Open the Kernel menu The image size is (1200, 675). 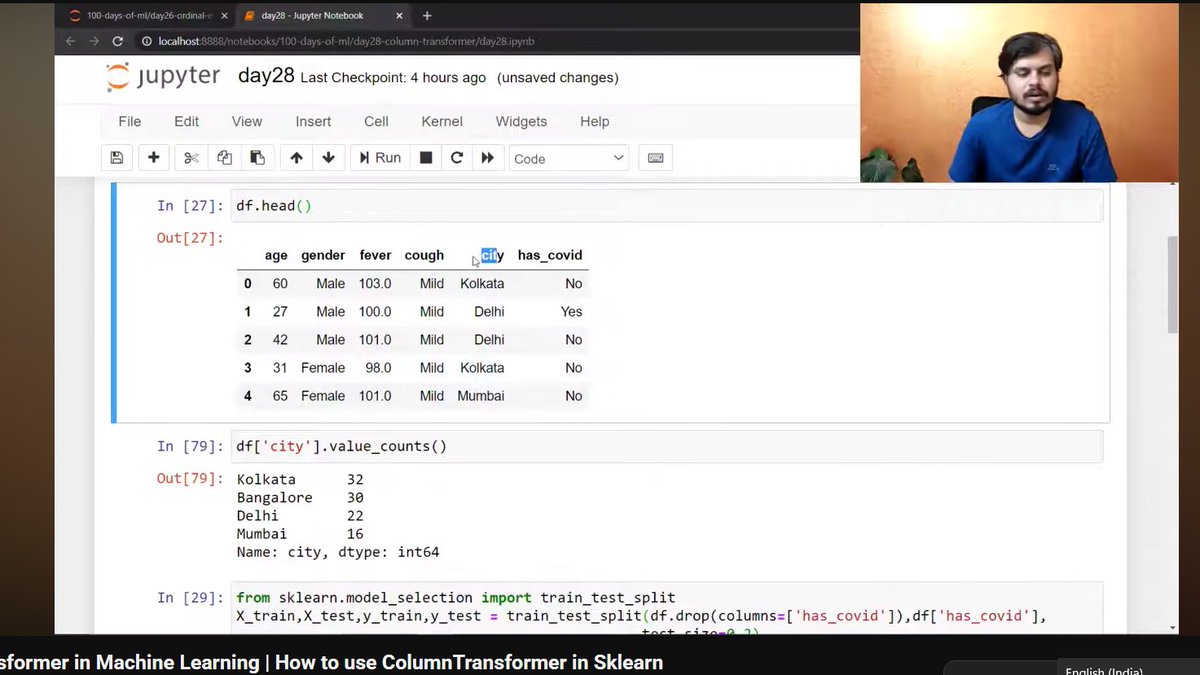(x=442, y=121)
